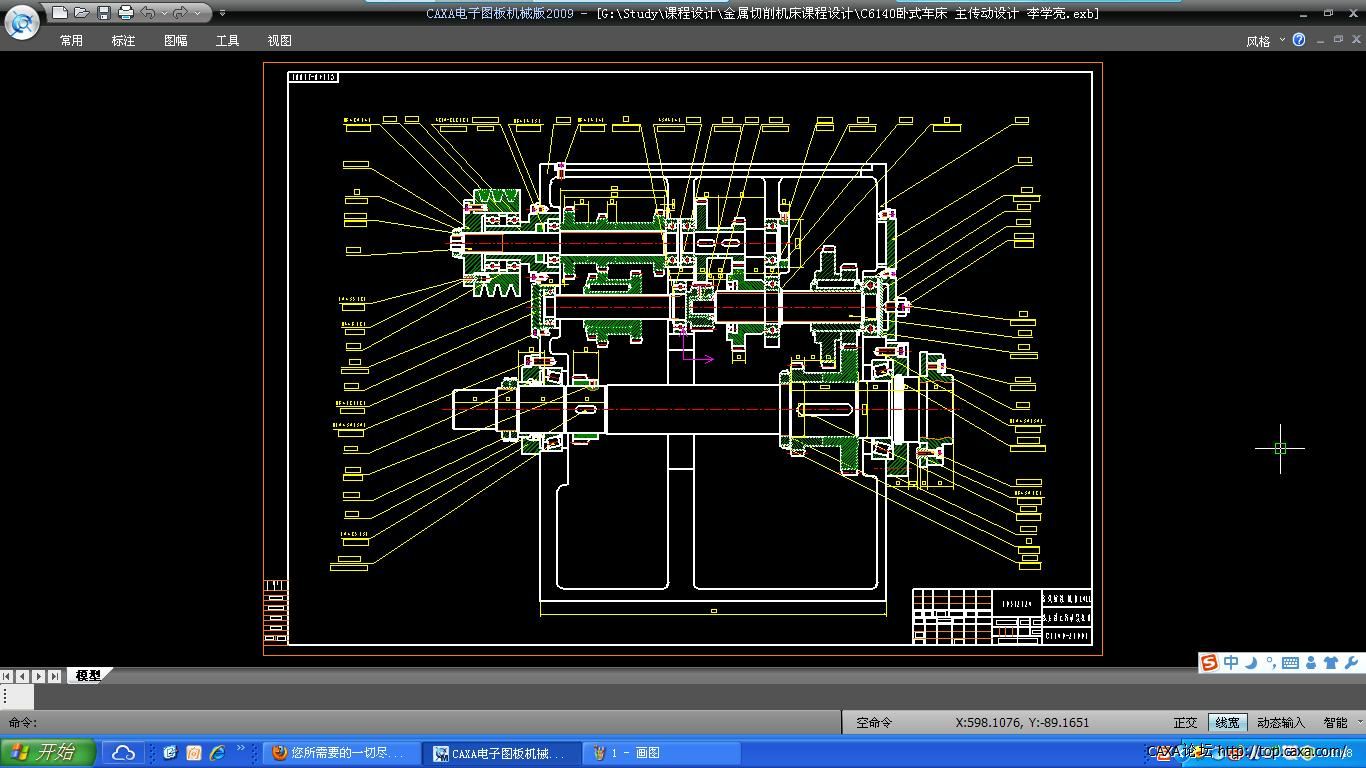Select the 模型 model sheet tab
1366x768 pixels.
[x=88, y=675]
